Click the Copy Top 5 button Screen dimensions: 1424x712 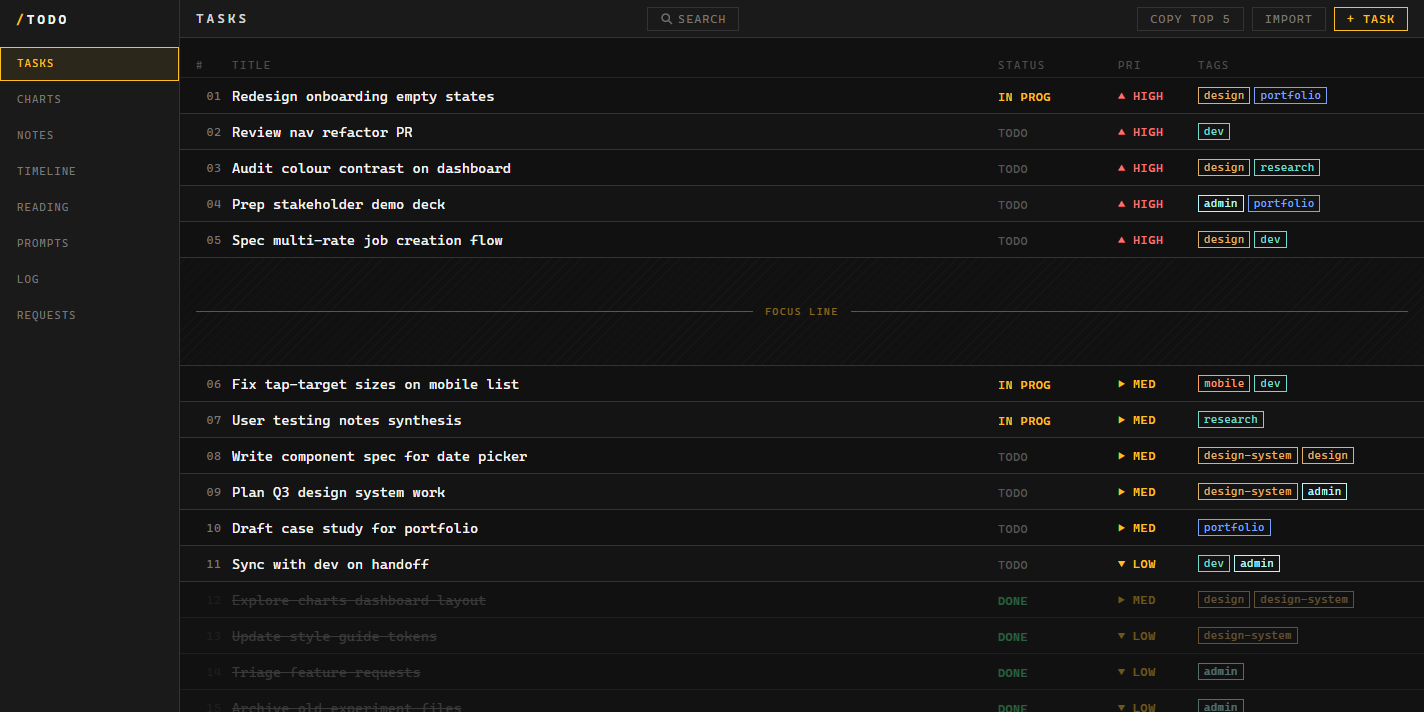coord(1190,19)
